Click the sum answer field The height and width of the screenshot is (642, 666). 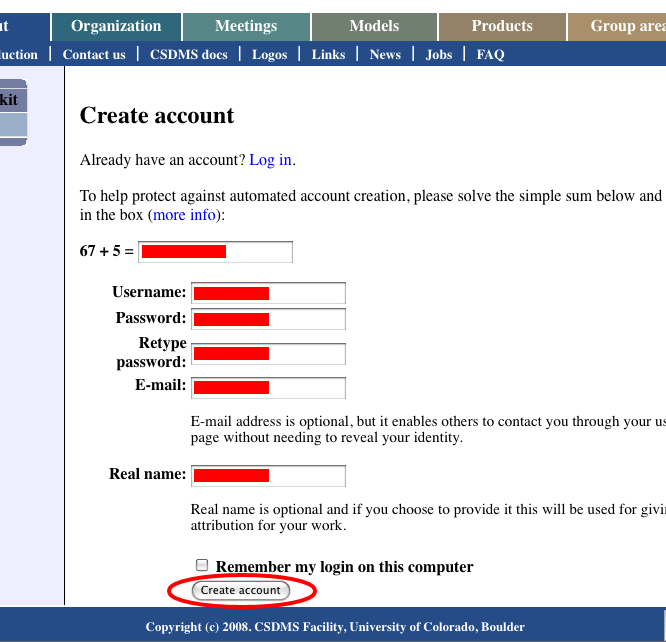point(215,252)
